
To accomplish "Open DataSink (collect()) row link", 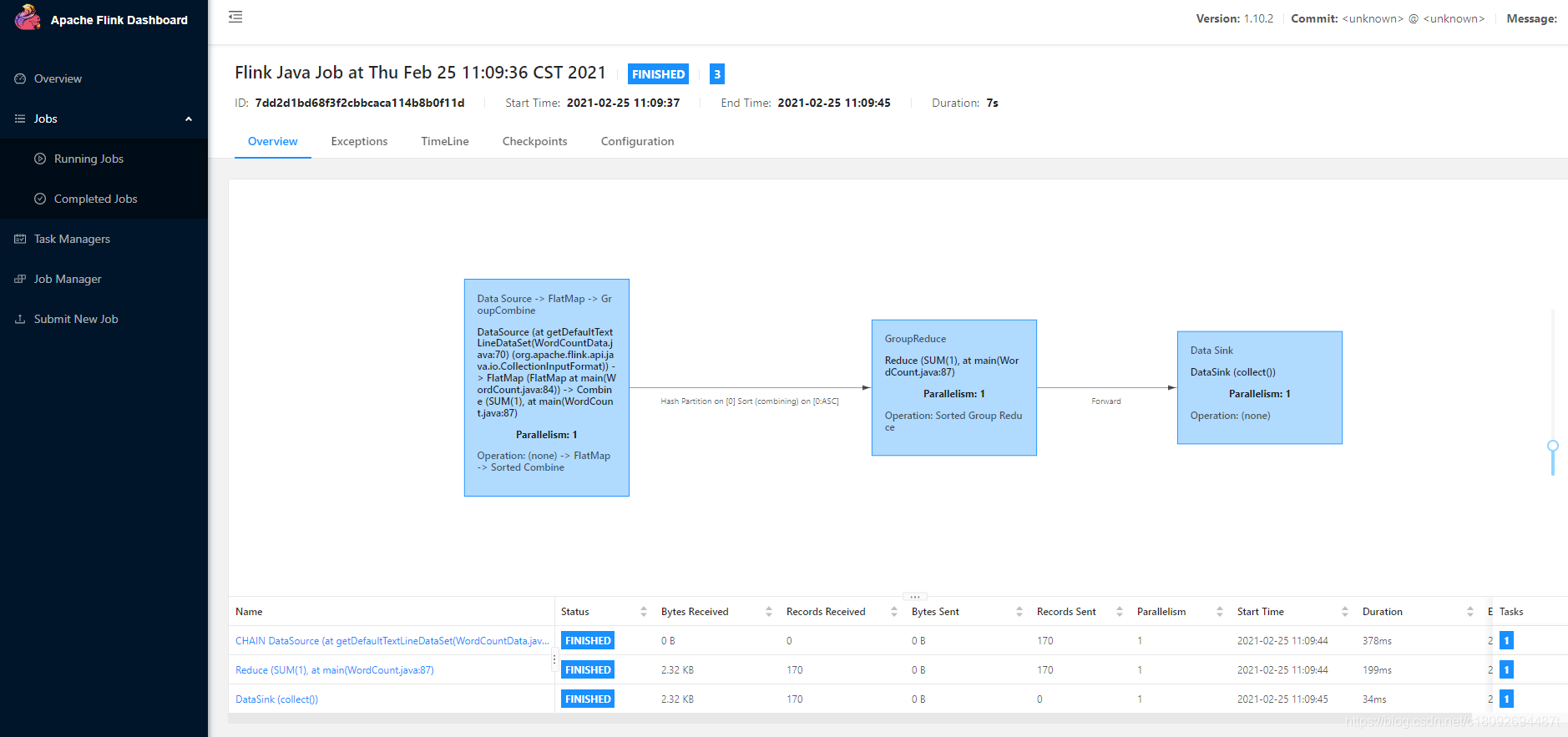I will [x=277, y=699].
